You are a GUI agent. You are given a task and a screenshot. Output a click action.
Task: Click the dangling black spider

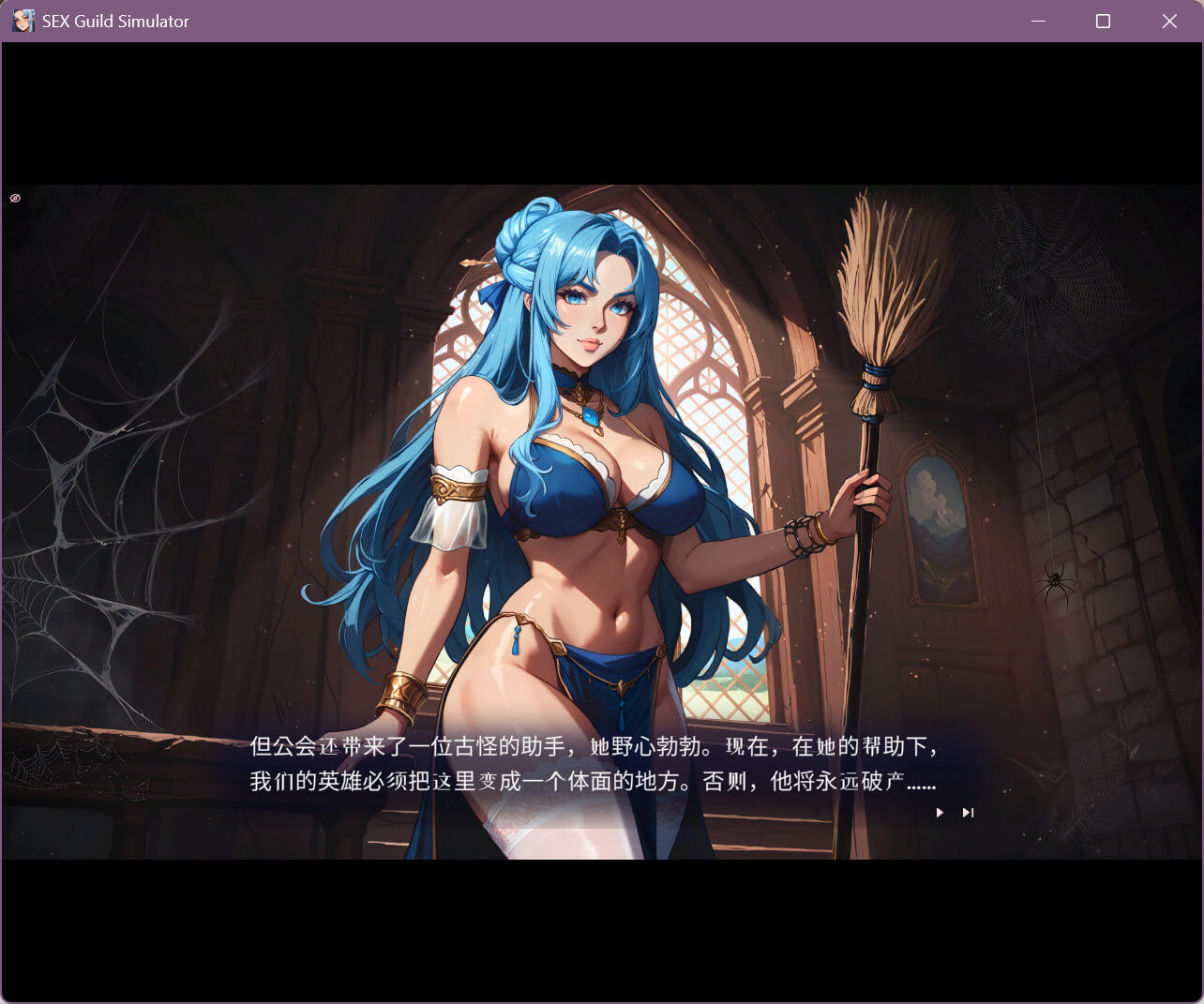1056,581
